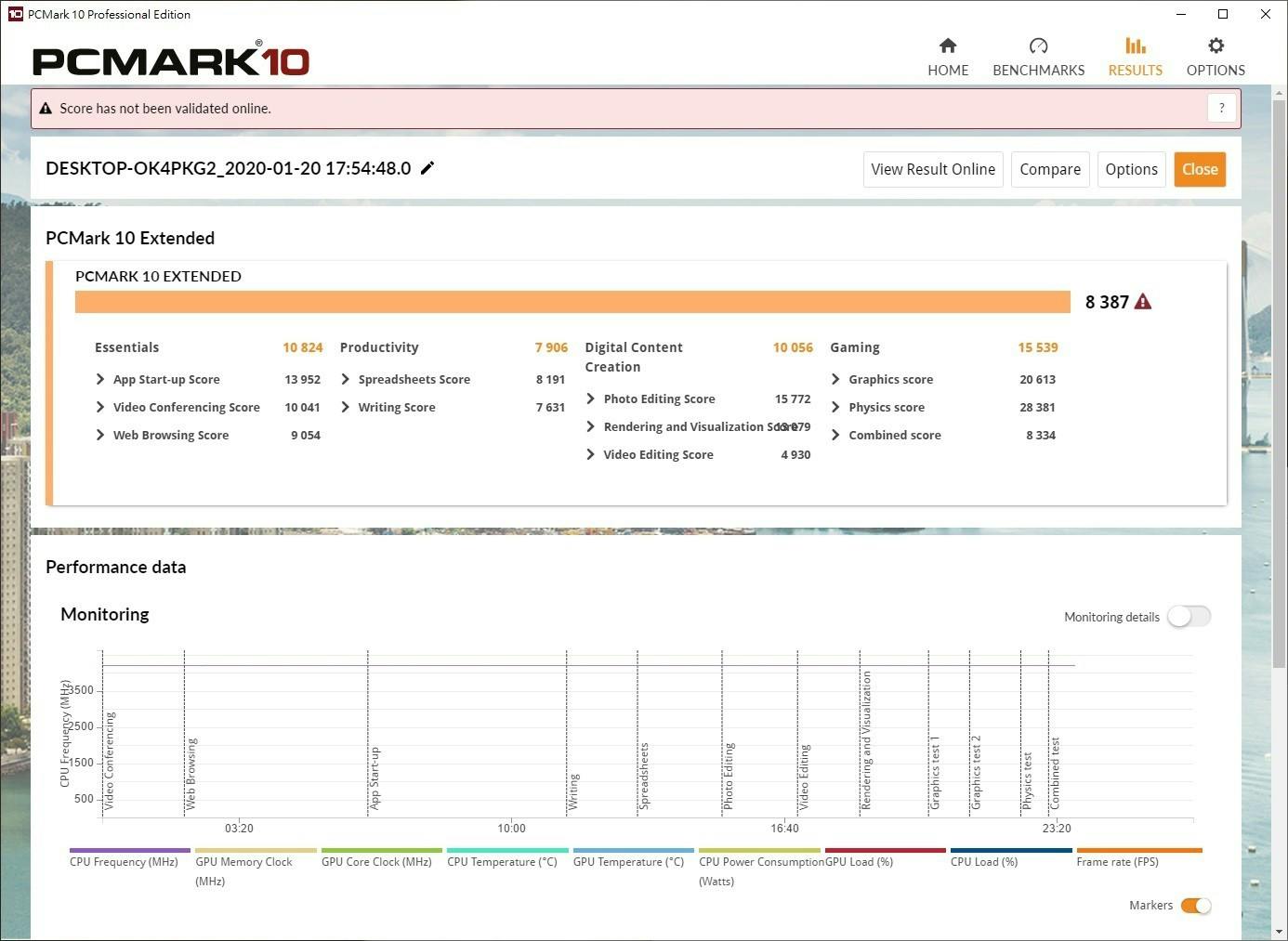Click the Digital Content Creation score 10 056
Image resolution: width=1288 pixels, height=941 pixels.
click(x=793, y=347)
